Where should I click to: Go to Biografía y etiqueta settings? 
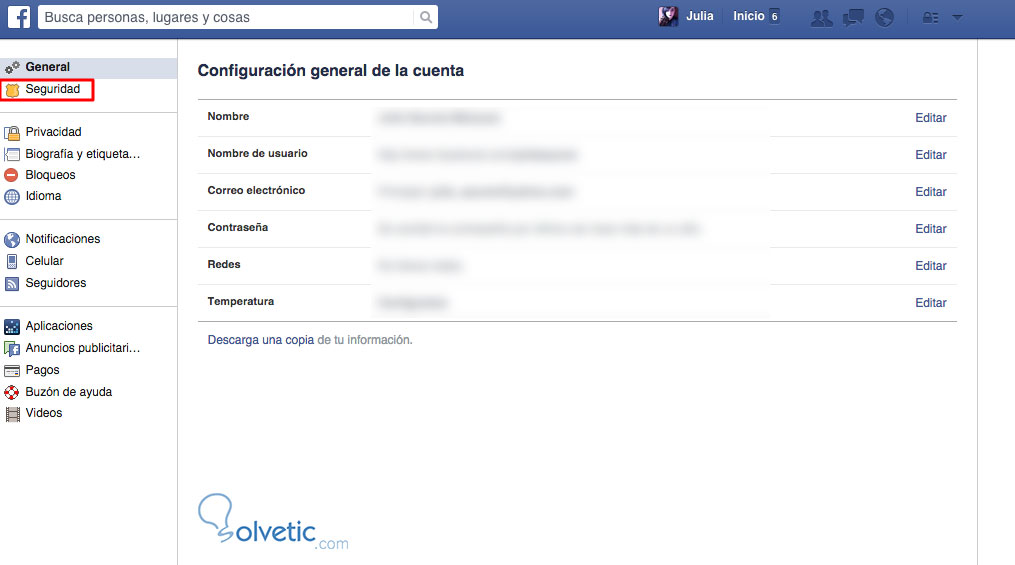tap(83, 153)
